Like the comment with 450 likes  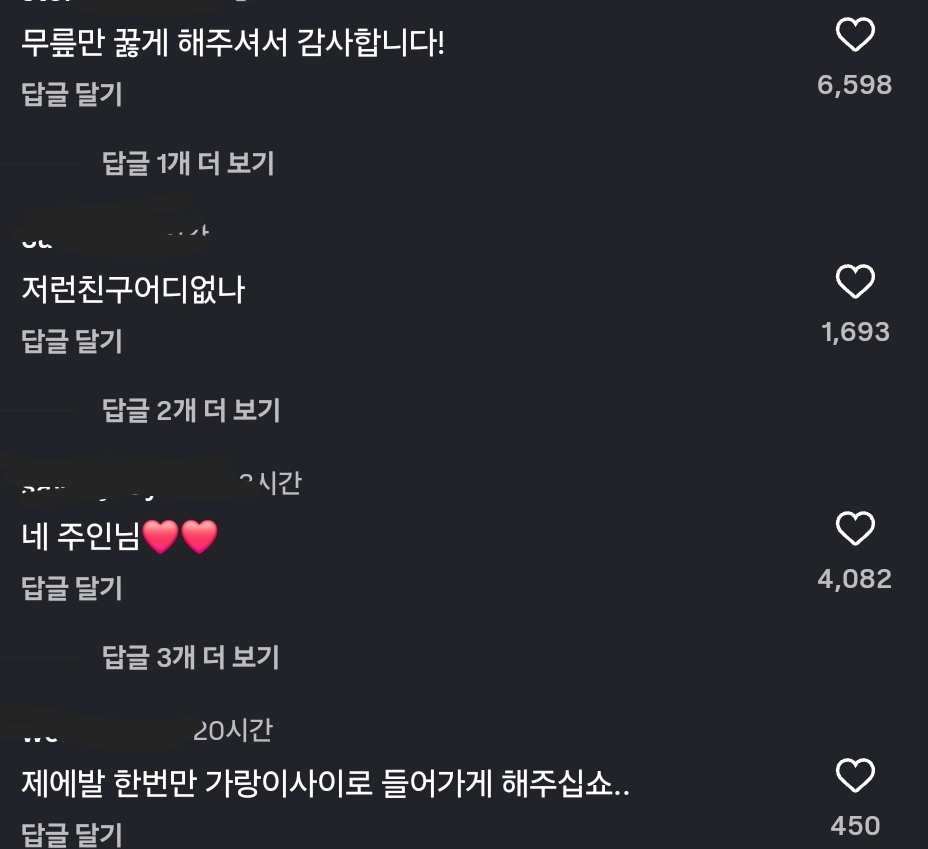coord(854,777)
